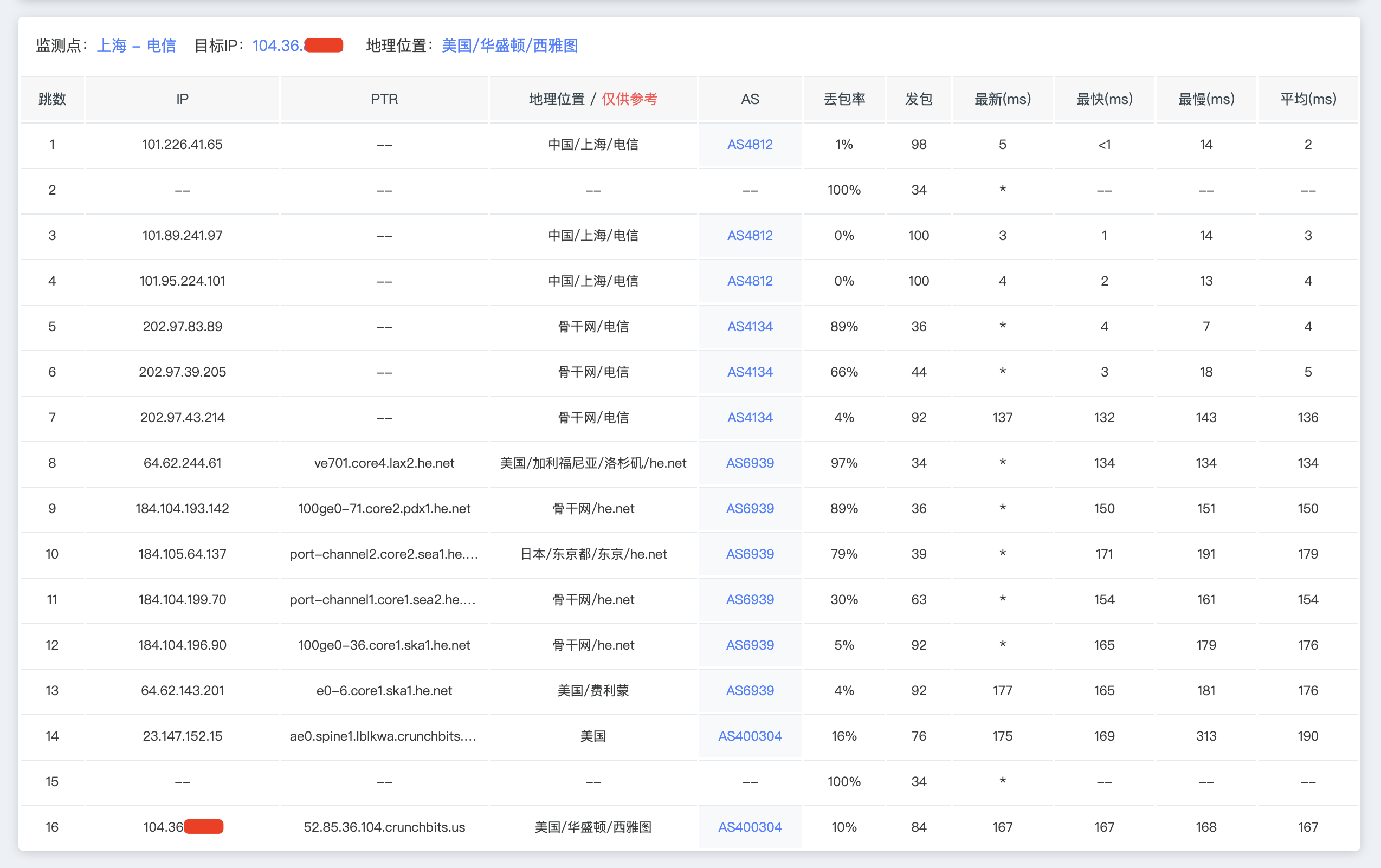Image resolution: width=1381 pixels, height=868 pixels.
Task: Click location 美国/加利福尼亚/洛杉矶/he.net
Action: tap(593, 463)
